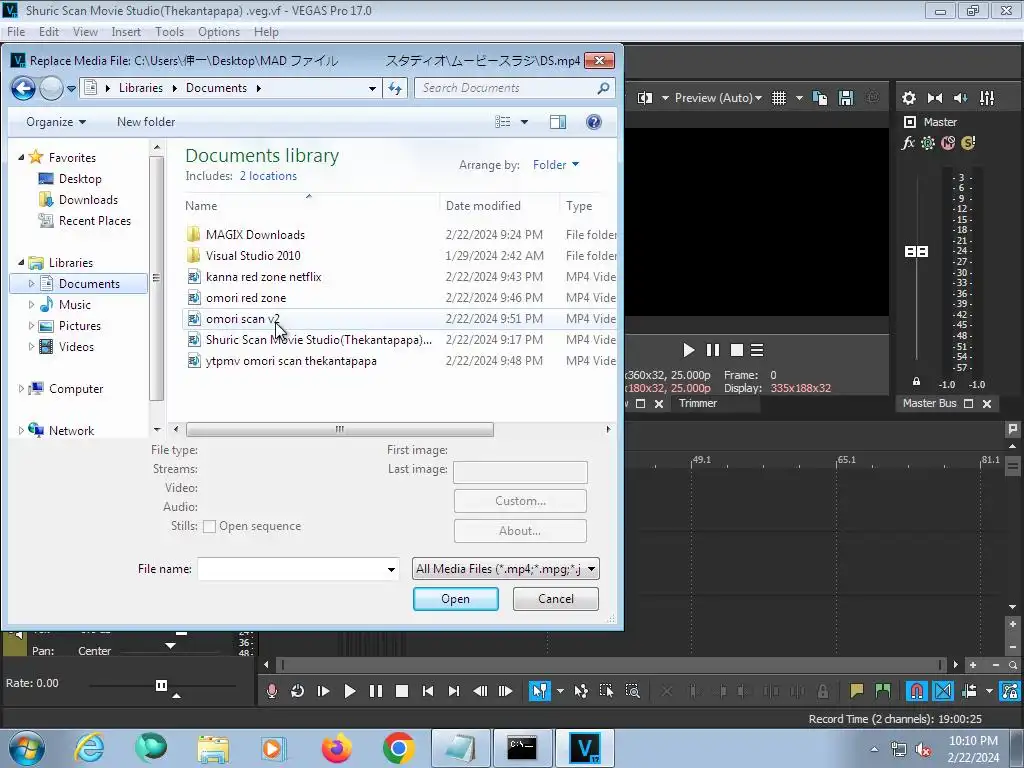Open the All Media Files type dropdown
The image size is (1024, 768).
506,569
